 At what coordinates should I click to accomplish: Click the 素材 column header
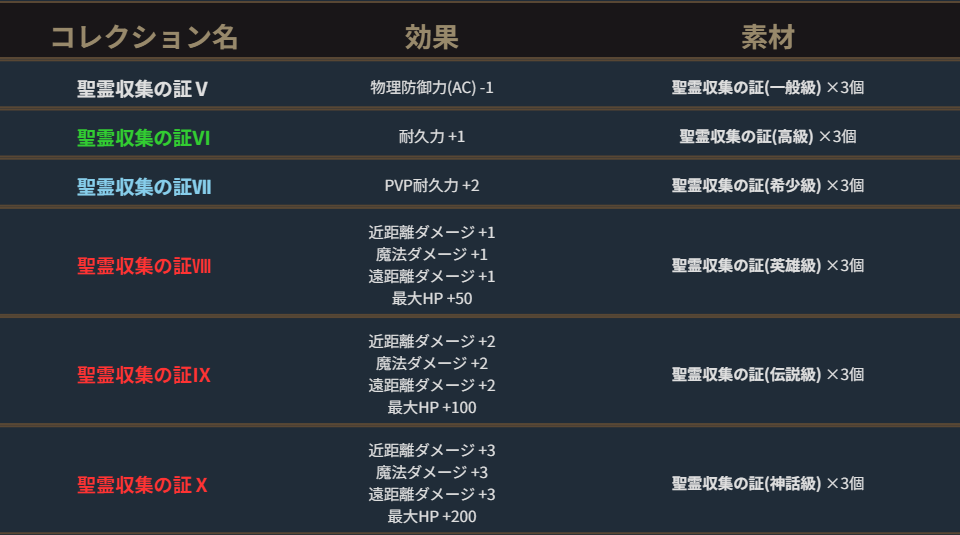[x=767, y=38]
